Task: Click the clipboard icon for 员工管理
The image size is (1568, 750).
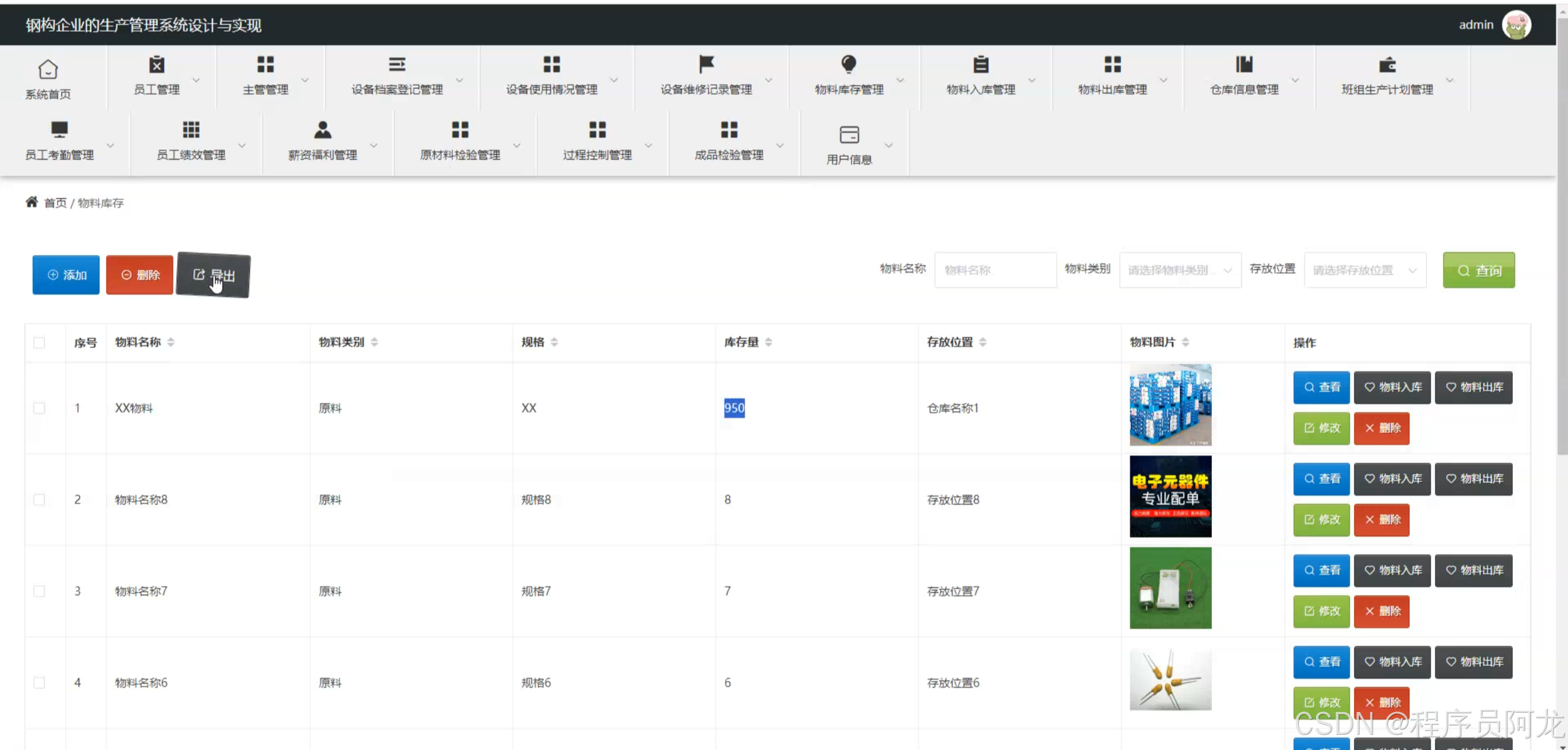Action: point(156,64)
